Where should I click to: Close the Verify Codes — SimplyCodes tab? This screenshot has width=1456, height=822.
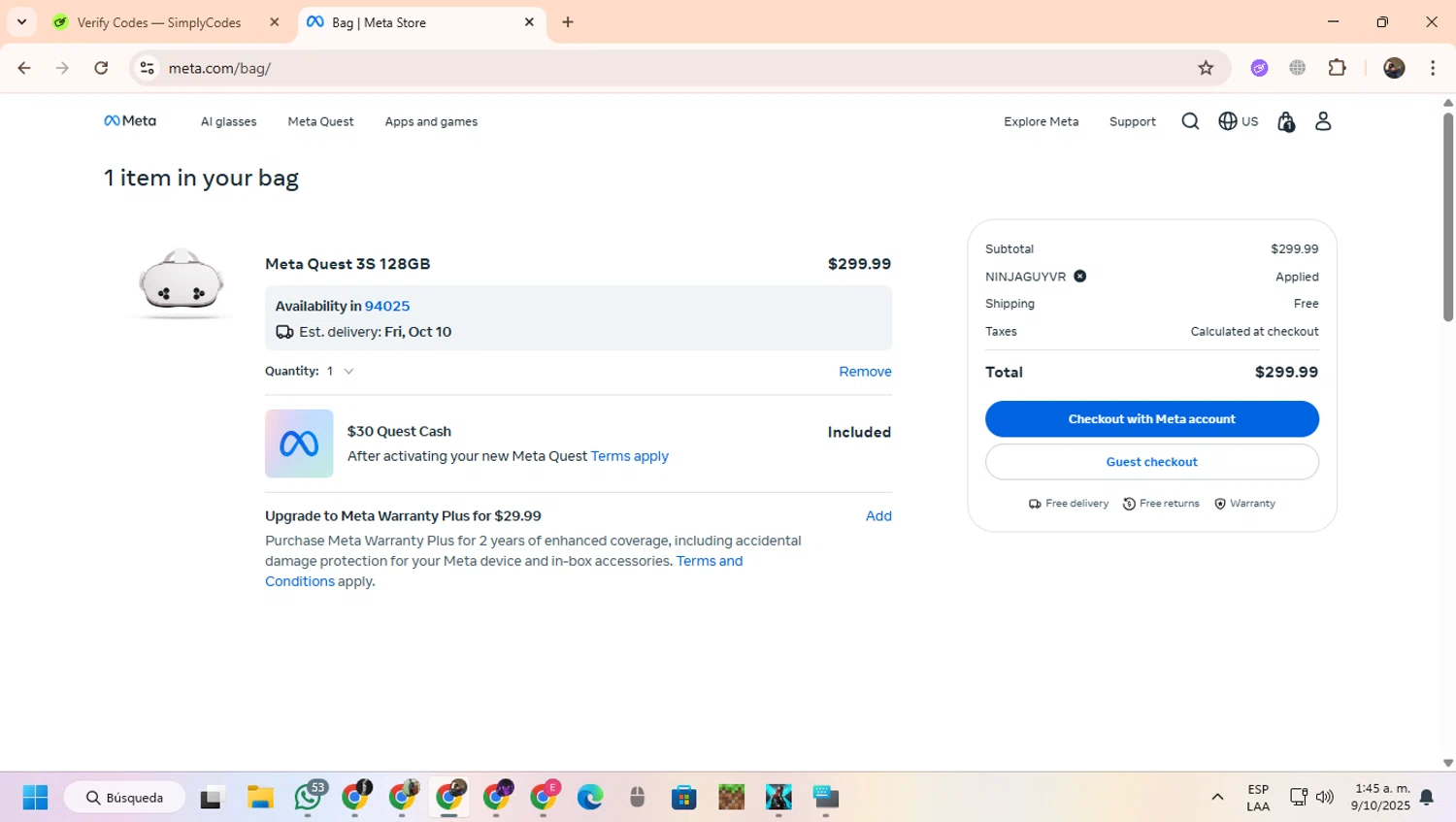[x=275, y=22]
